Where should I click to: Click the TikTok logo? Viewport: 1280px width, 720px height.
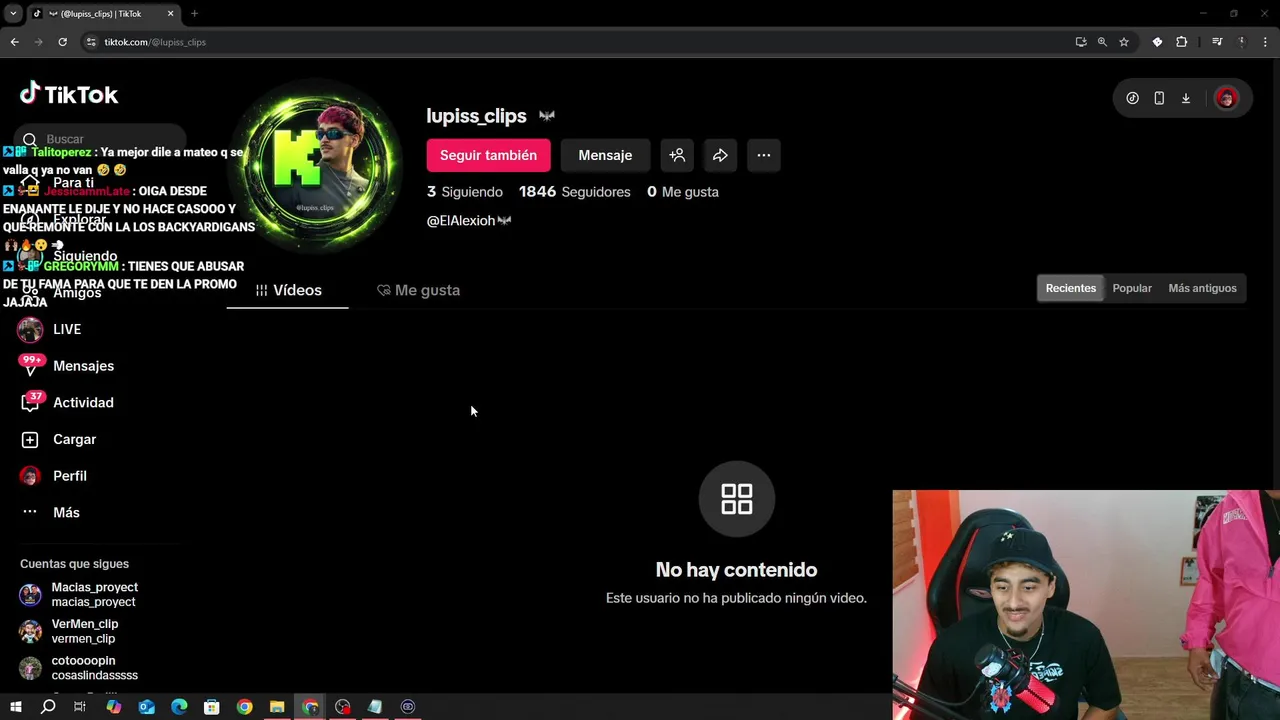(69, 94)
